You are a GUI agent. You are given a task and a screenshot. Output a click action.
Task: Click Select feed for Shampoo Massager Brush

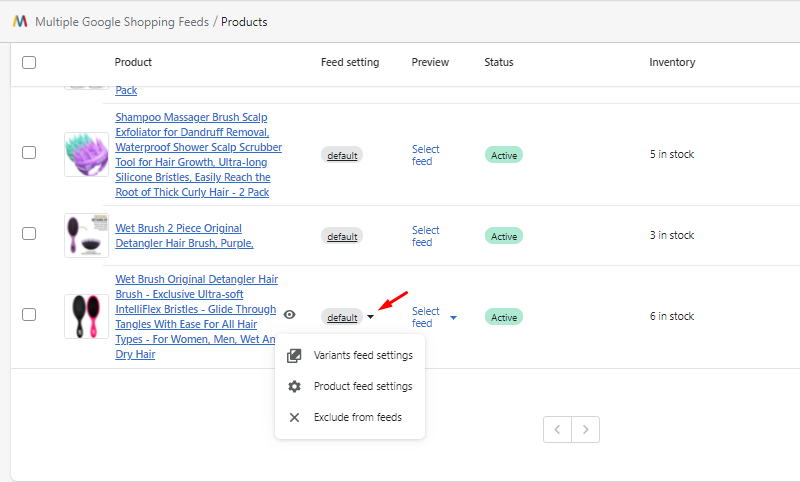pos(426,155)
